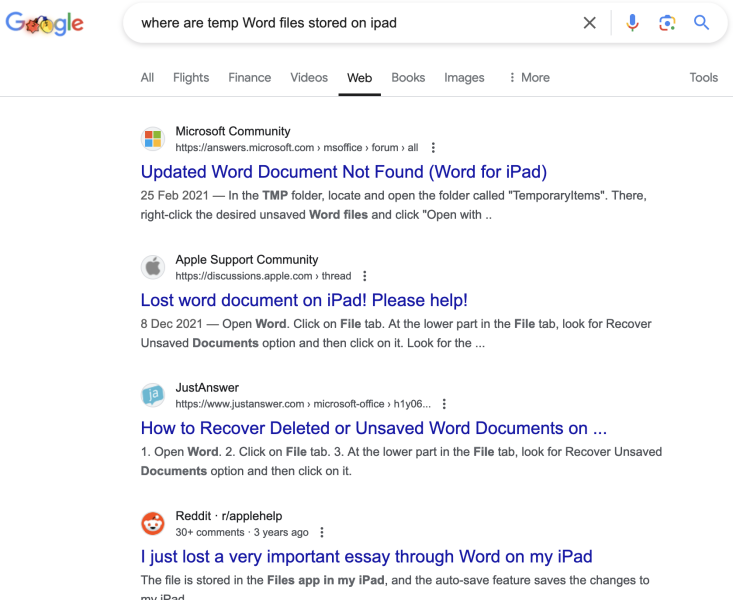Open options menu for Apple Support result
The width and height of the screenshot is (733, 600).
365,276
